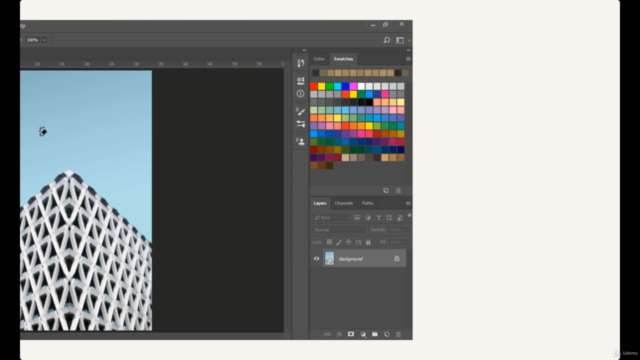
Task: Click the fx layer style icon
Action: pyautogui.click(x=339, y=334)
